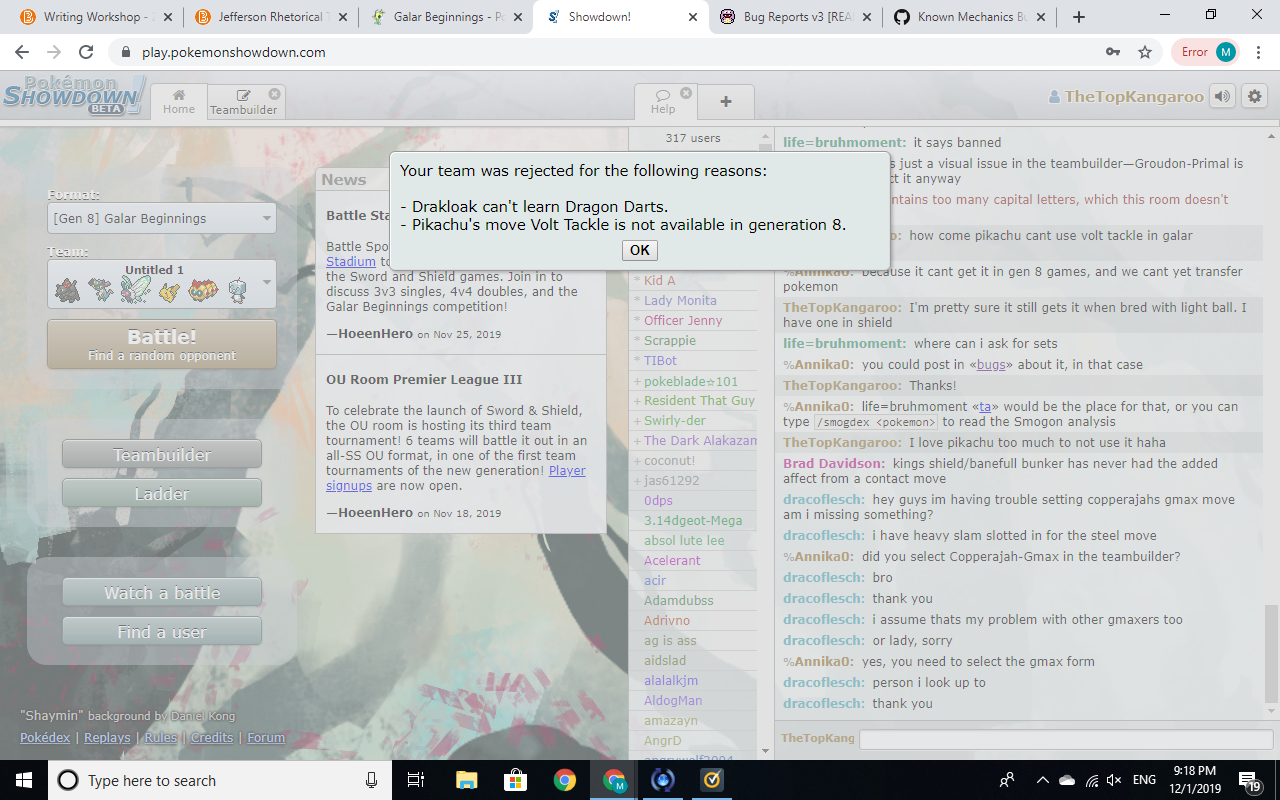Close the Teambuilder tab with its X icon
This screenshot has height=800, width=1280.
point(274,93)
